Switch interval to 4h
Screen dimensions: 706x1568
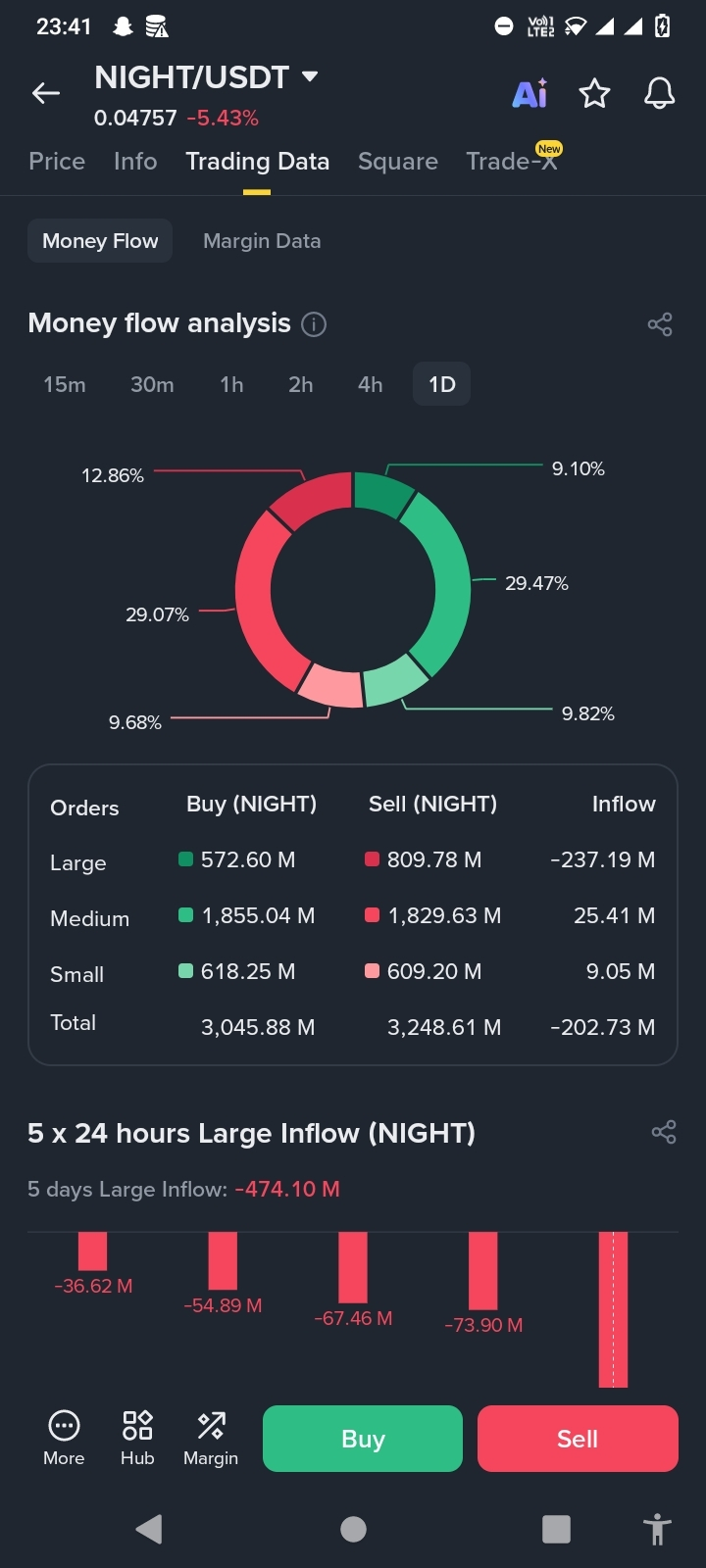click(x=370, y=384)
